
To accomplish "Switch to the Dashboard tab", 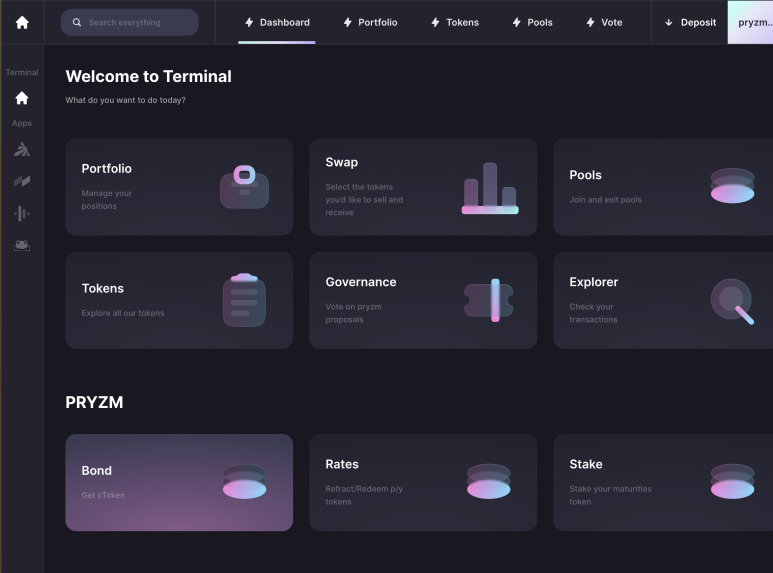I will tap(277, 22).
